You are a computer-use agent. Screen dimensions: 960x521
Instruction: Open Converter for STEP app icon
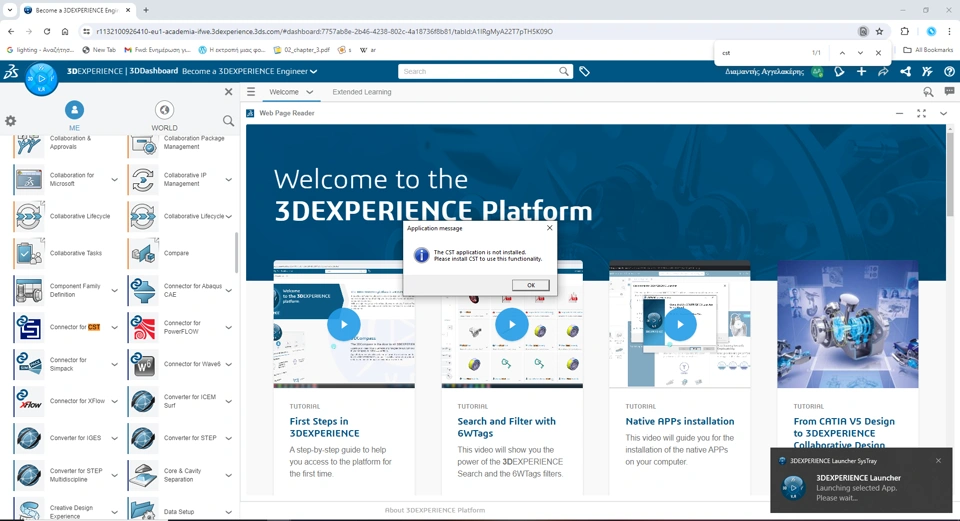[x=143, y=438]
